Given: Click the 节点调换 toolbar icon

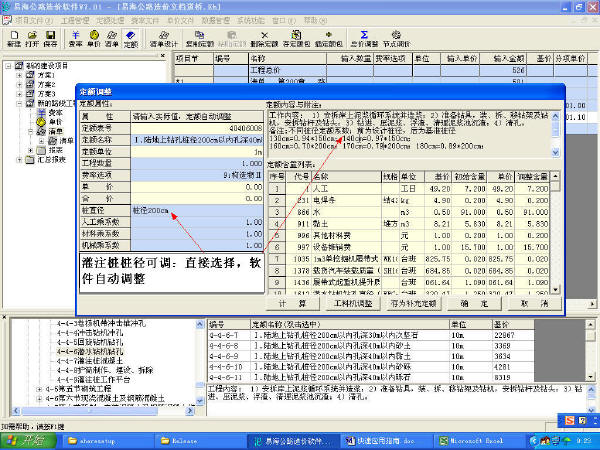Looking at the screenshot, I should pyautogui.click(x=396, y=40).
